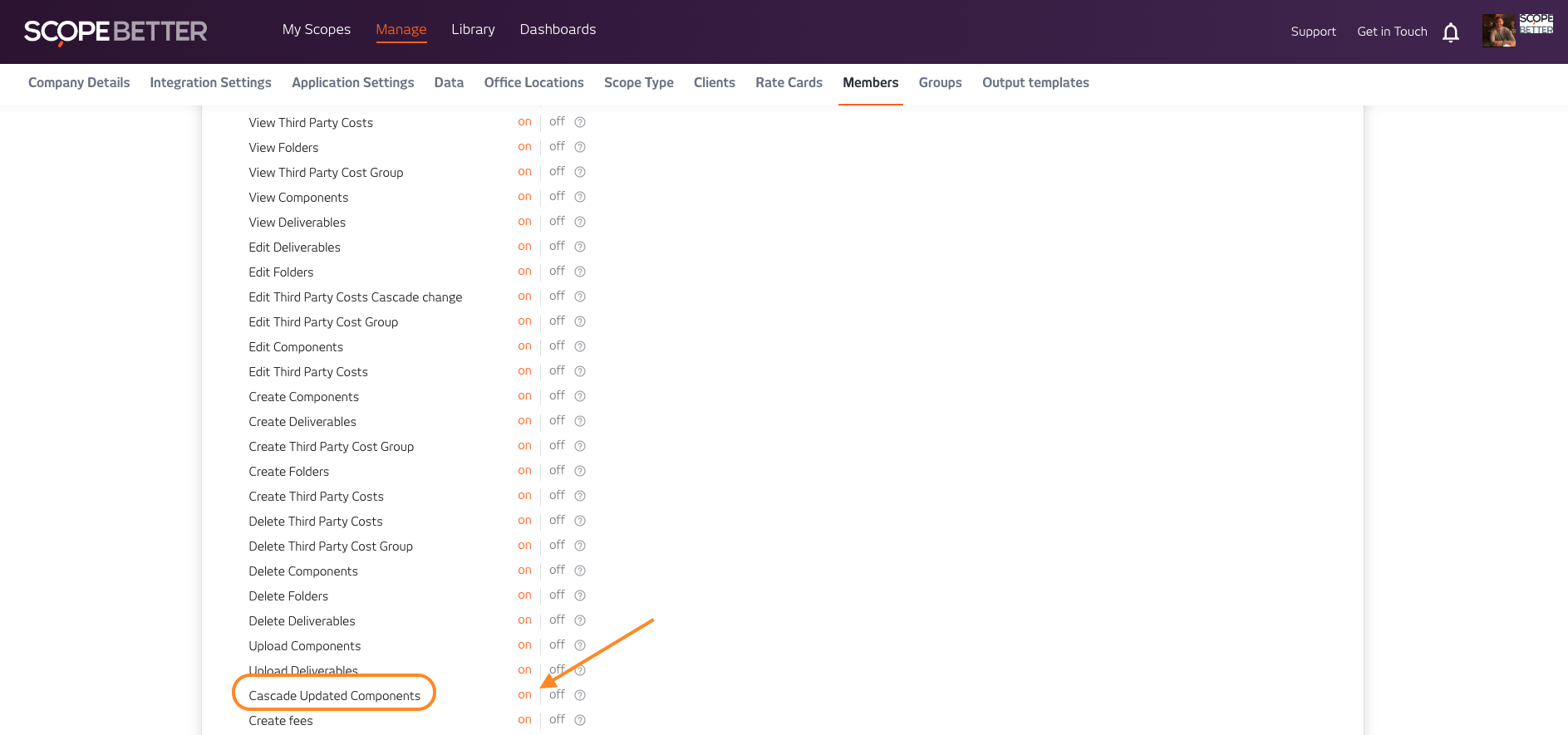Switch to Groups tab
The image size is (1568, 735).
pyautogui.click(x=941, y=82)
